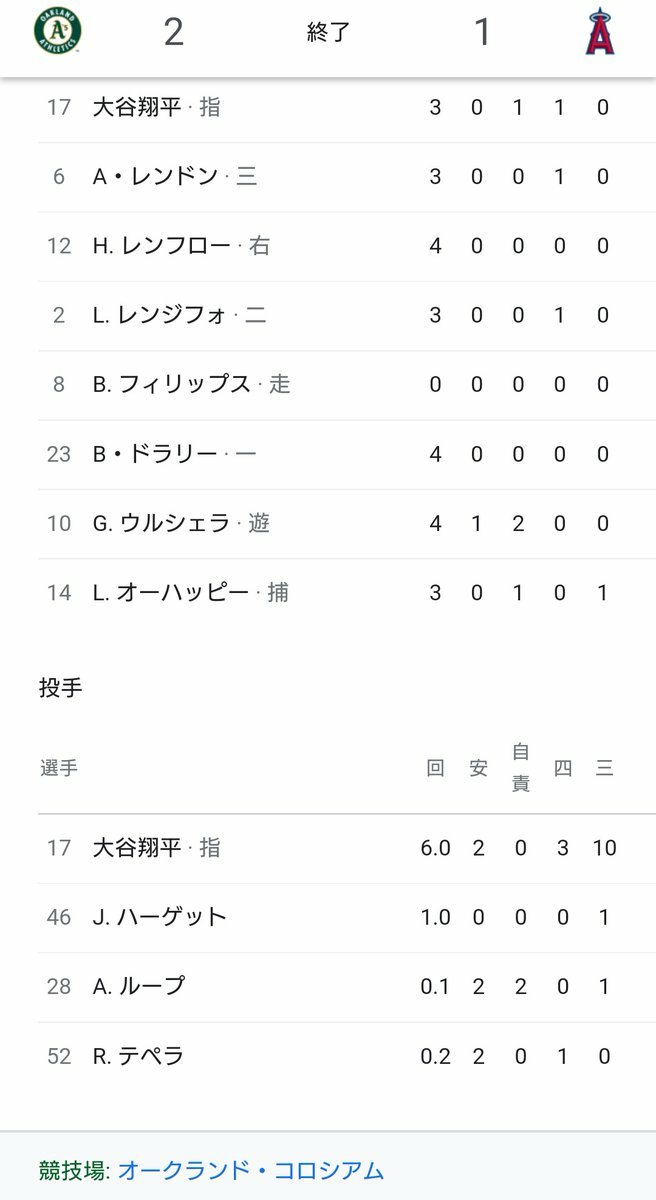Click the 終了 game status label
This screenshot has height=1200, width=656.
pos(328,33)
